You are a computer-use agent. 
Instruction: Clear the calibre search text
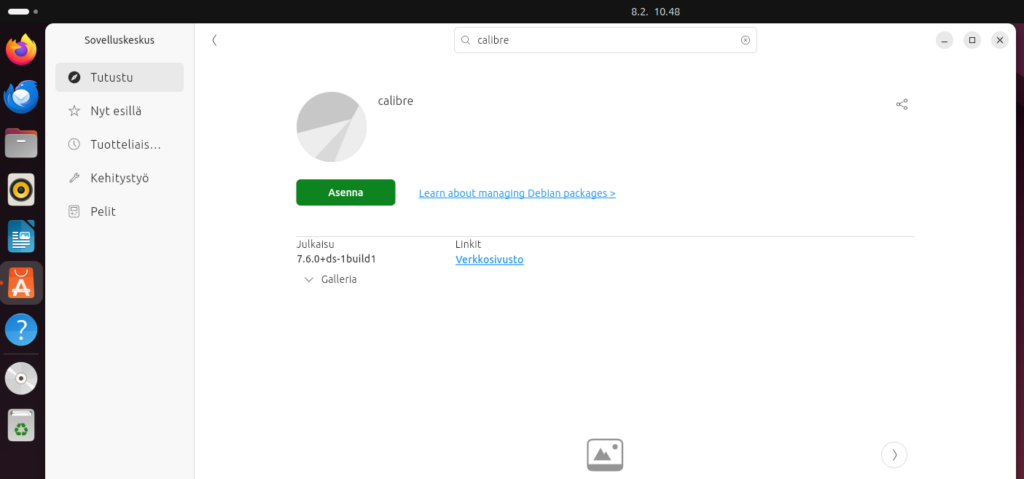[x=745, y=40]
